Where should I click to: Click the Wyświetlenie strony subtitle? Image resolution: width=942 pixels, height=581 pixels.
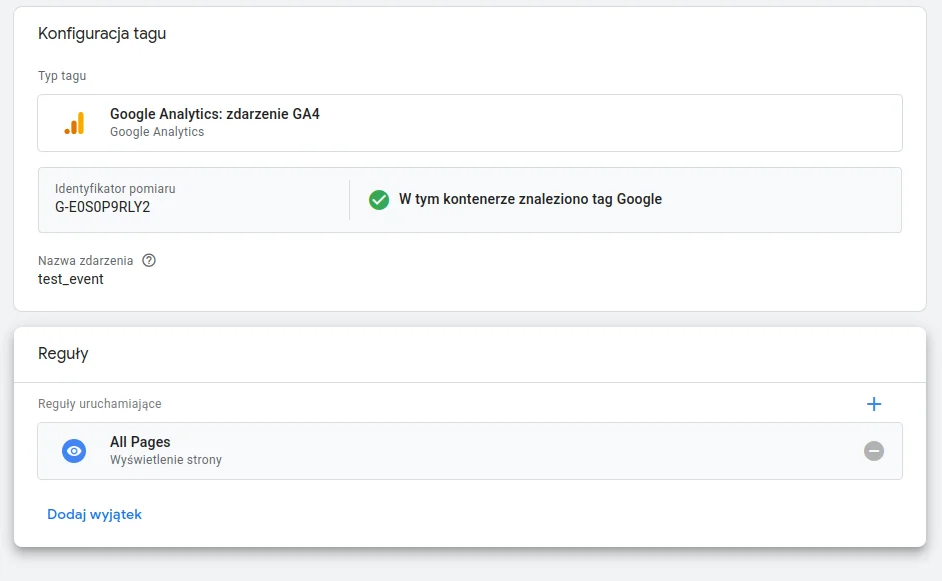166,460
